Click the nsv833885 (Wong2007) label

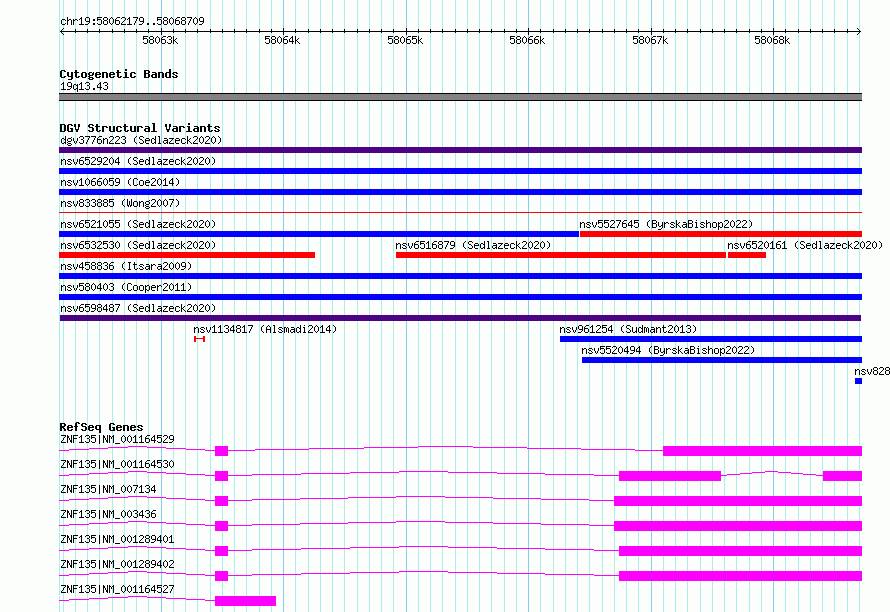(120, 203)
